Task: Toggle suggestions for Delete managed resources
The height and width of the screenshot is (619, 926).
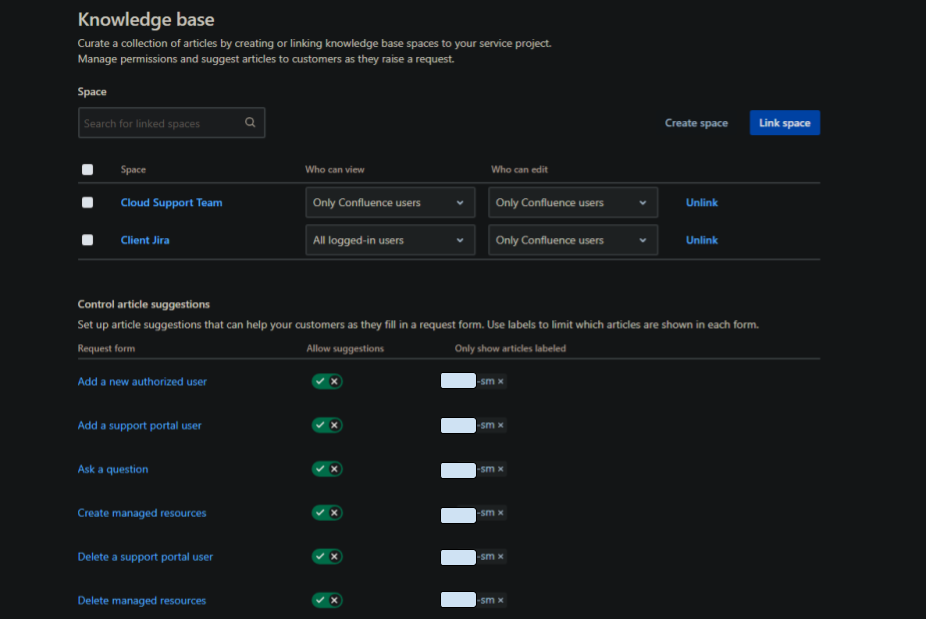Action: 327,600
